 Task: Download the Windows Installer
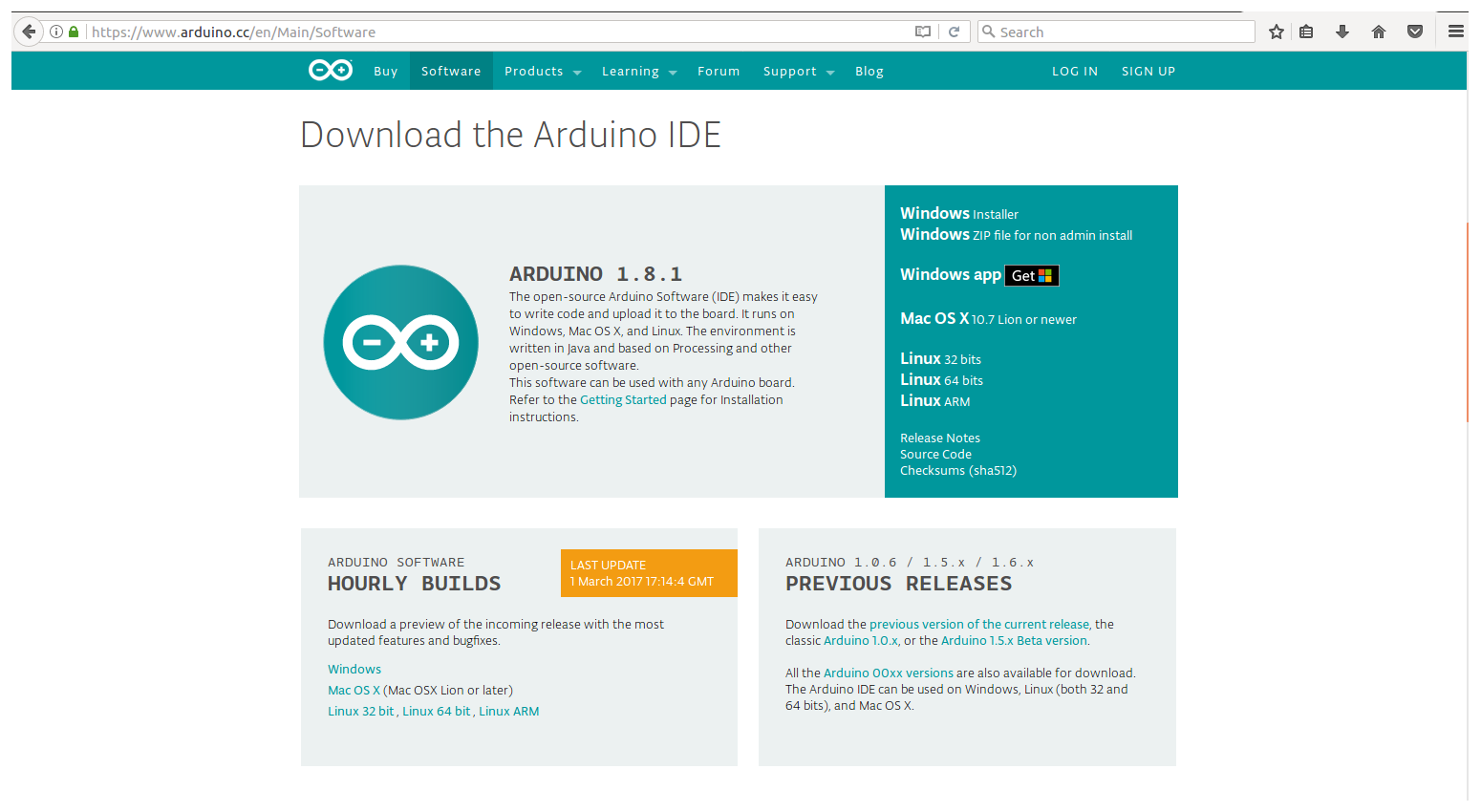tap(959, 213)
